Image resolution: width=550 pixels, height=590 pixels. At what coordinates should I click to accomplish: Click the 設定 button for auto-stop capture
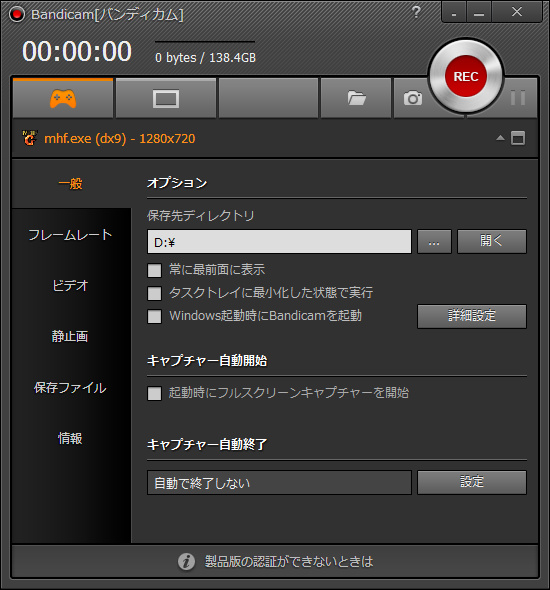point(472,482)
